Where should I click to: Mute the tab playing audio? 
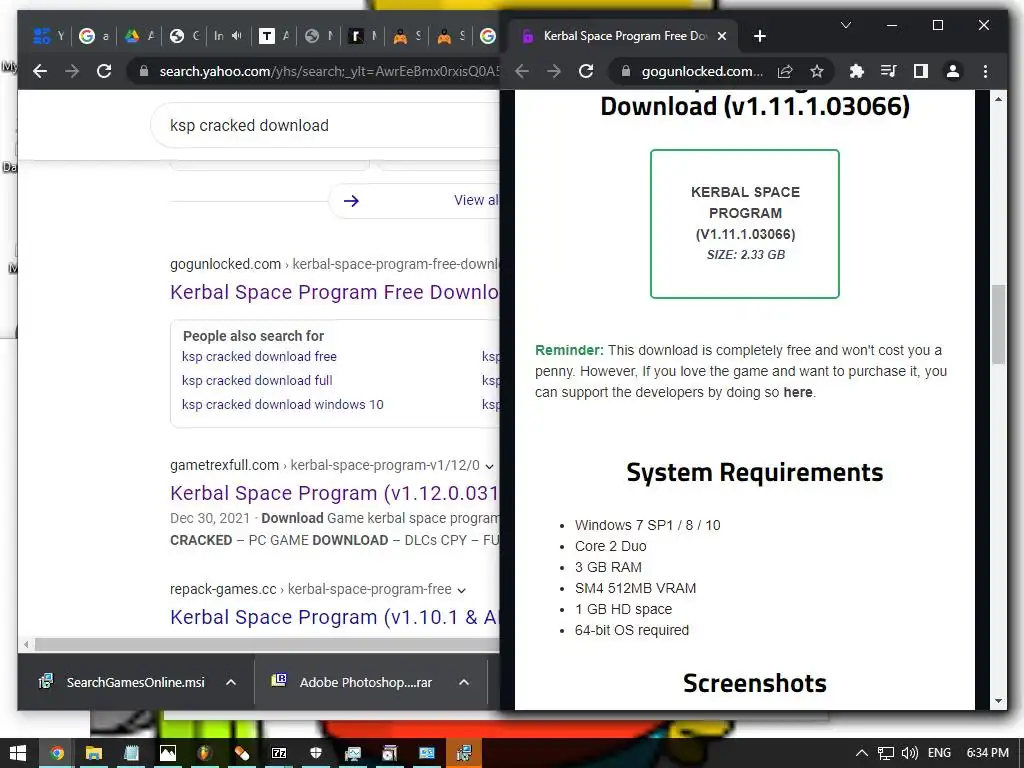click(x=236, y=36)
